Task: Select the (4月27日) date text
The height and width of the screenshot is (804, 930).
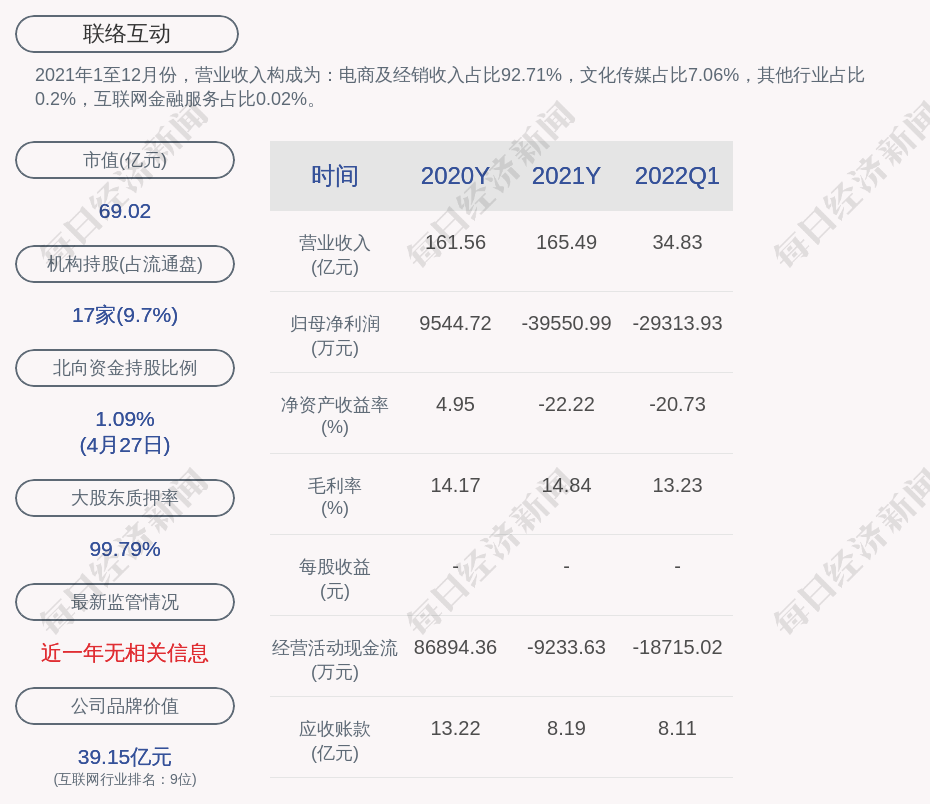Action: 125,445
